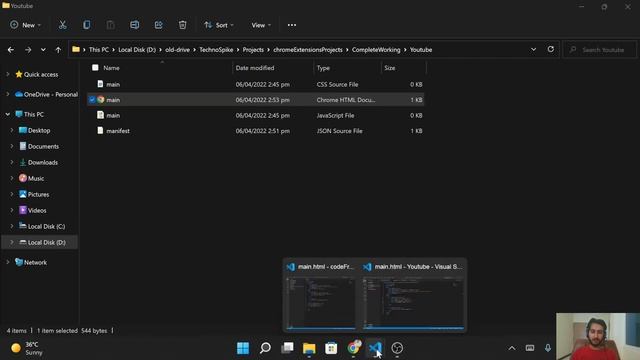The image size is (640, 360).
Task: Open Videos in the navigation pane
Action: tap(37, 210)
